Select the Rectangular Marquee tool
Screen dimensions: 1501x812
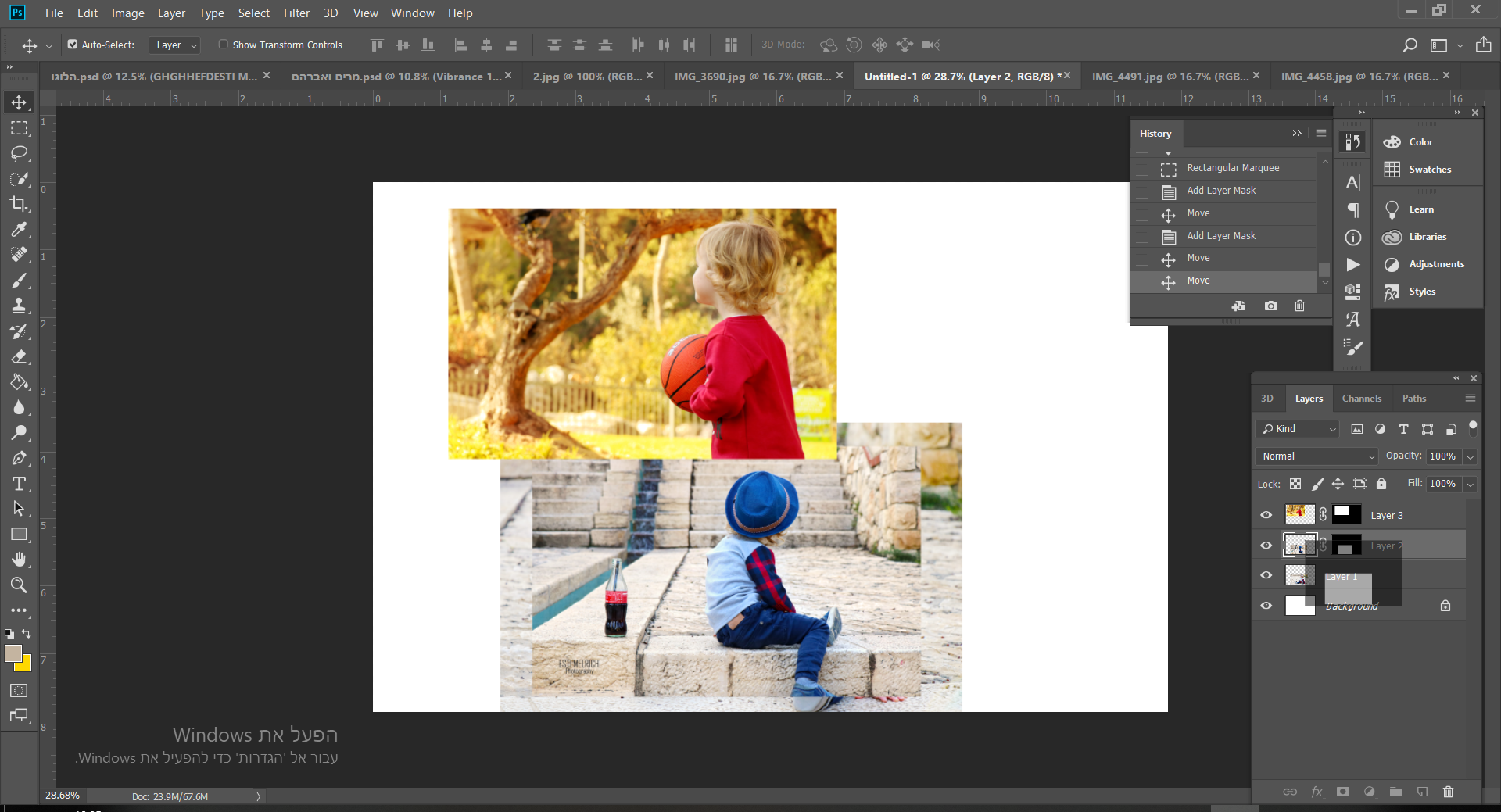pyautogui.click(x=19, y=128)
